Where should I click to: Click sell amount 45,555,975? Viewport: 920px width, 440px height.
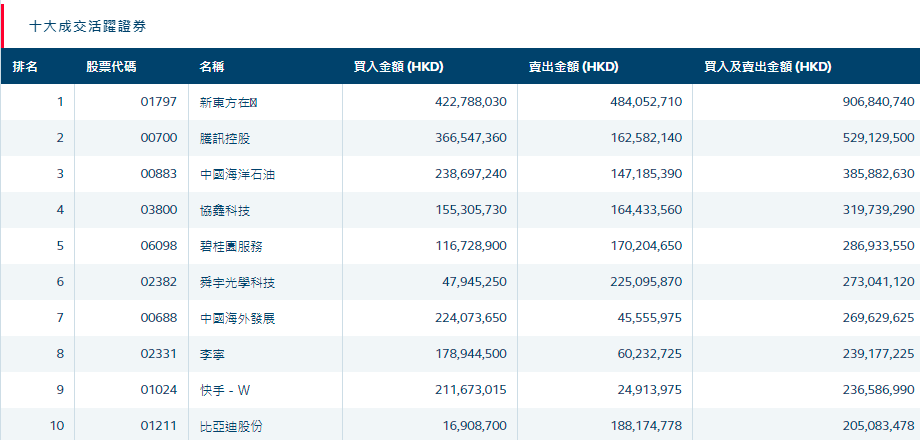[x=650, y=317]
